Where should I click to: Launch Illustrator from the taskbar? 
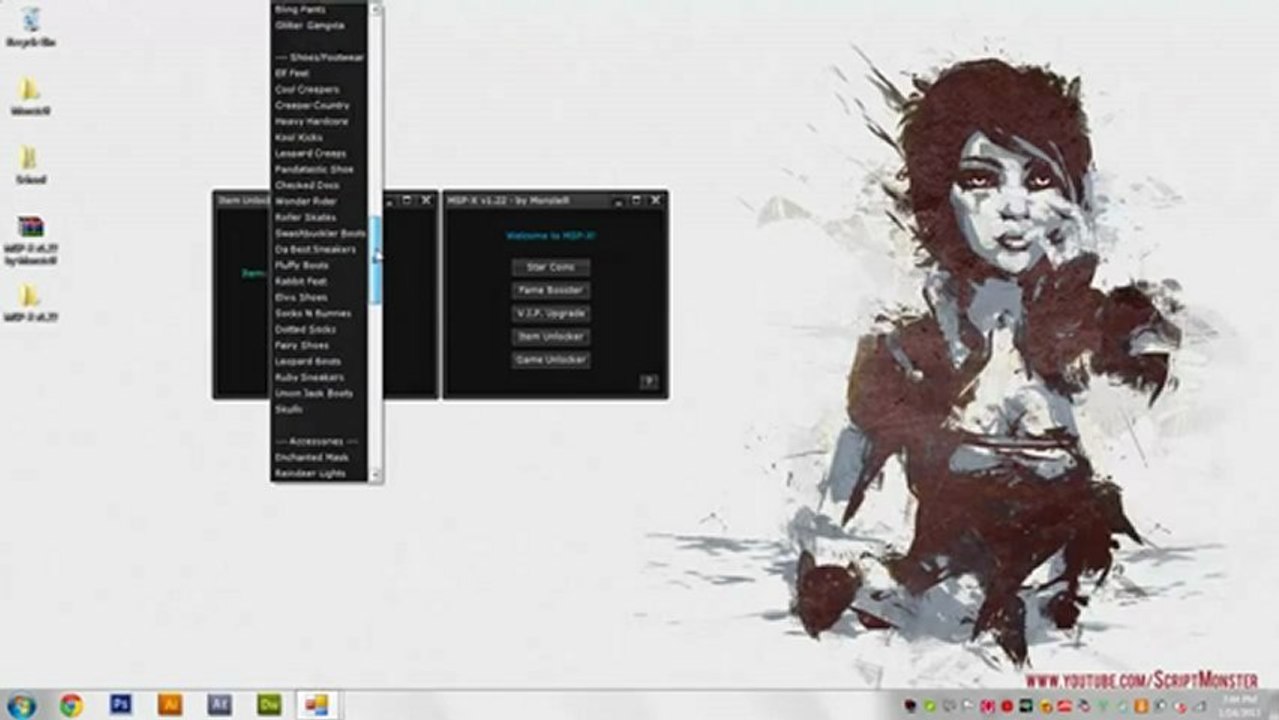pyautogui.click(x=170, y=704)
